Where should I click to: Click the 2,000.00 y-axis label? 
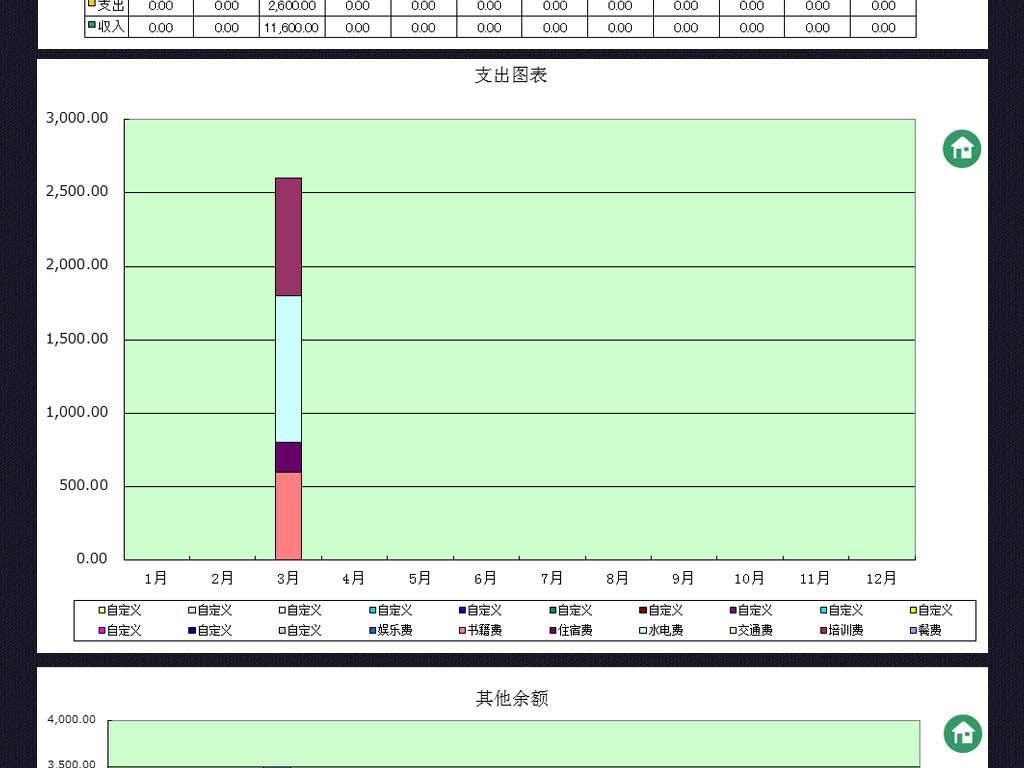[77, 264]
